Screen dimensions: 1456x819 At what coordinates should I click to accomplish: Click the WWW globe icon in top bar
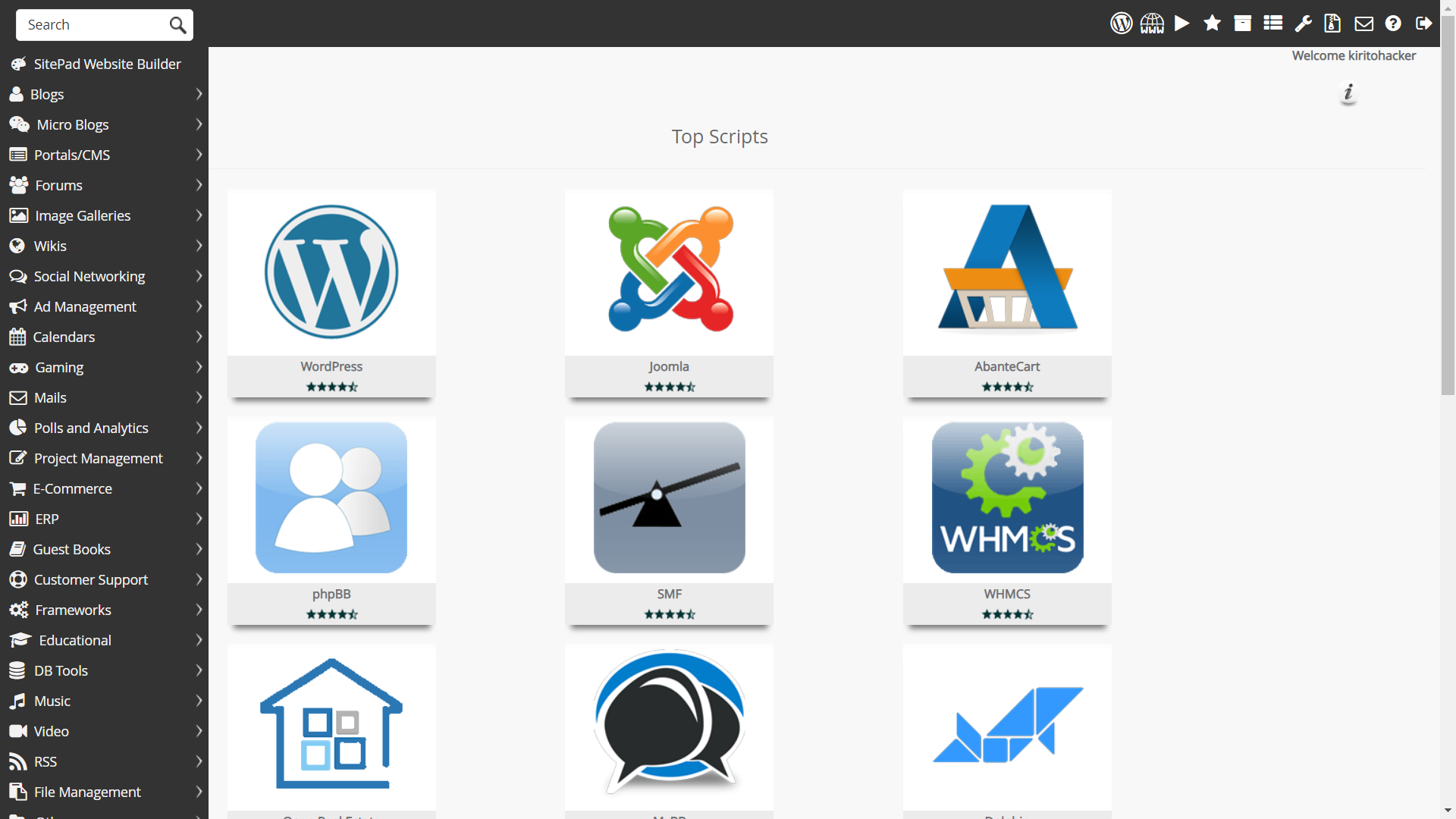(1152, 24)
